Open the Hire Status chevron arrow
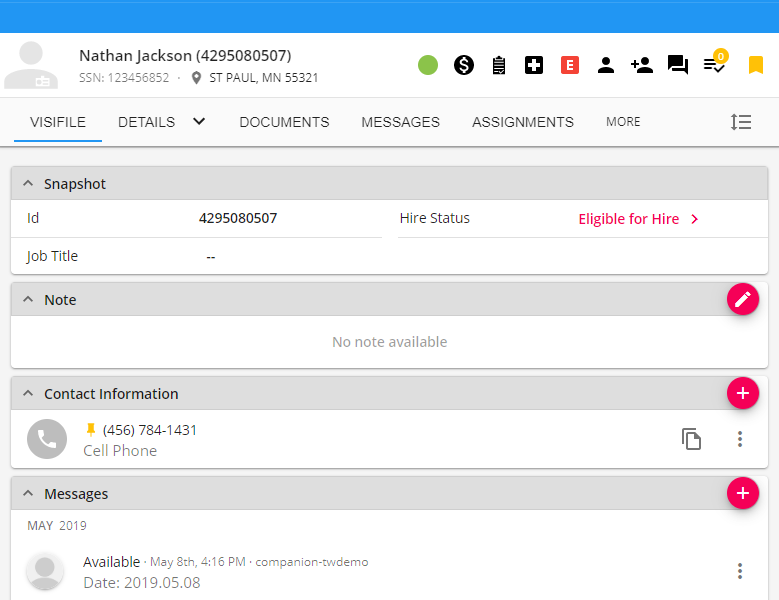This screenshot has width=779, height=600. click(695, 219)
